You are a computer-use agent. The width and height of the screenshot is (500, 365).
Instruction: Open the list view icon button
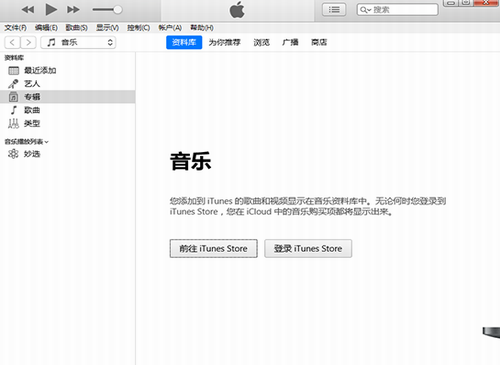click(334, 10)
